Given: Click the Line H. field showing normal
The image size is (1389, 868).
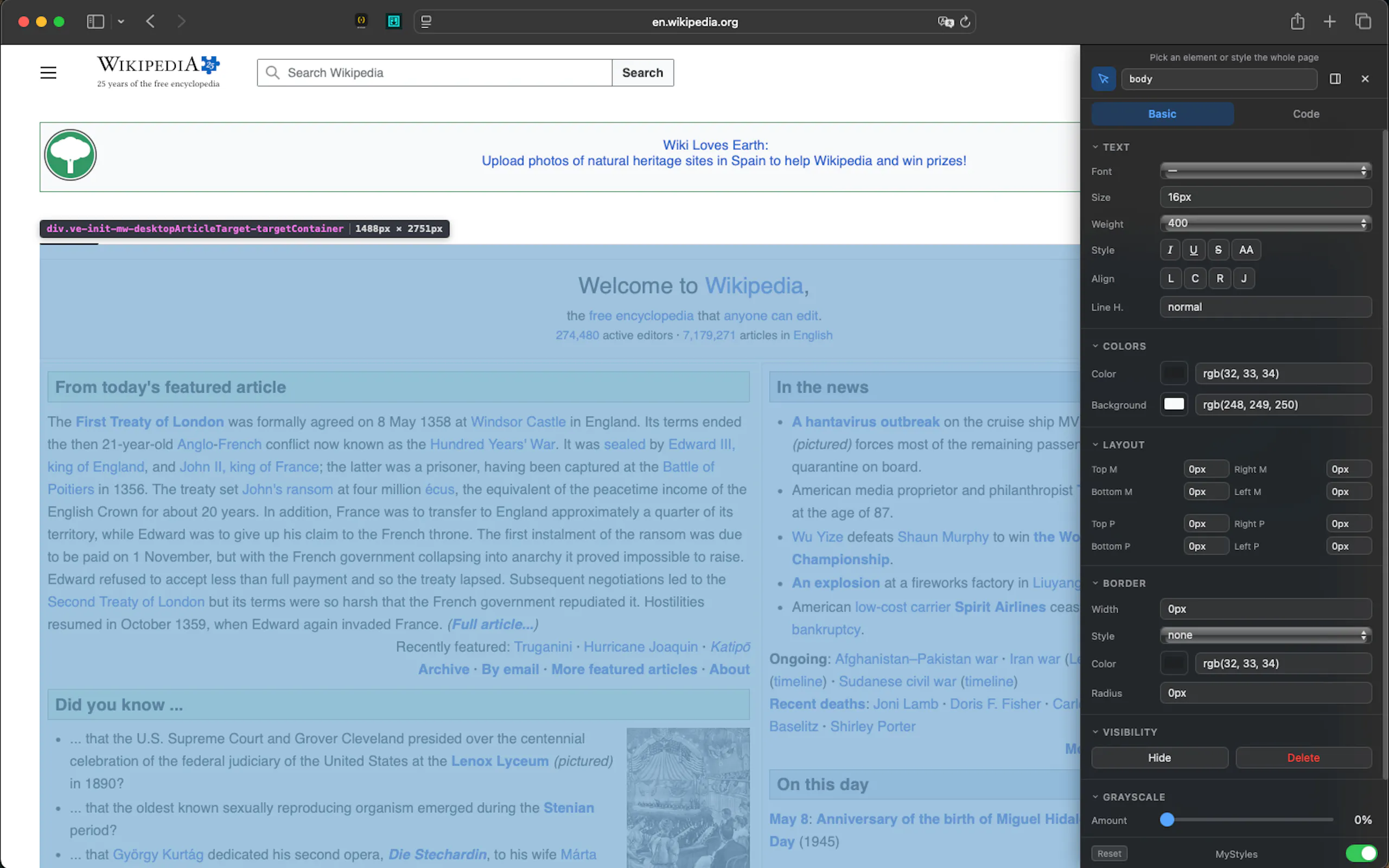Looking at the screenshot, I should 1266,307.
